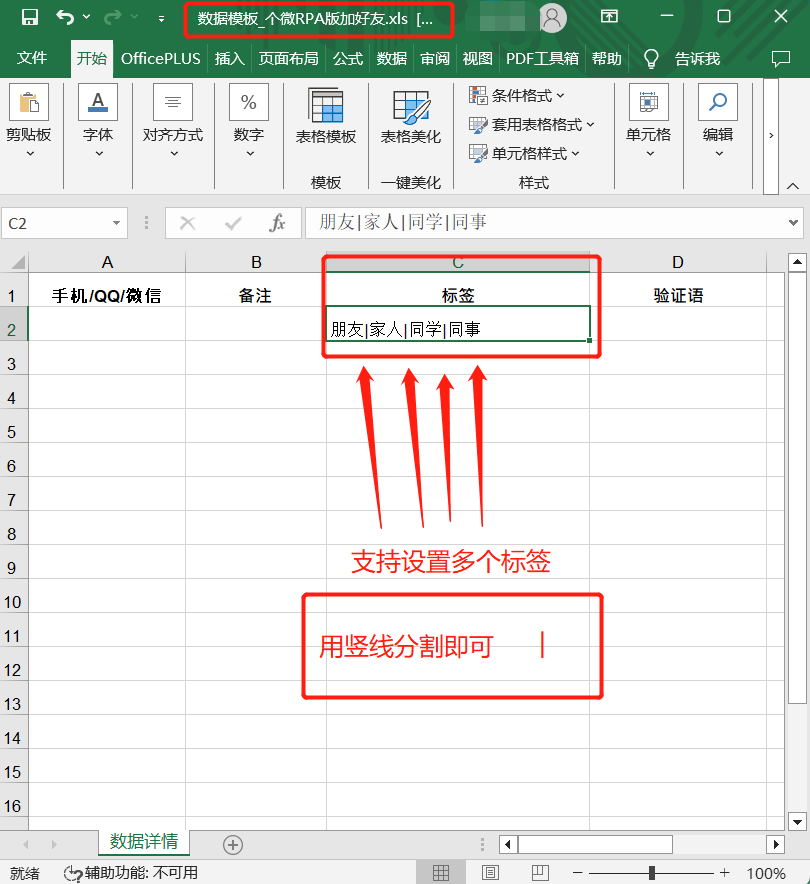Select column D header

click(x=678, y=262)
